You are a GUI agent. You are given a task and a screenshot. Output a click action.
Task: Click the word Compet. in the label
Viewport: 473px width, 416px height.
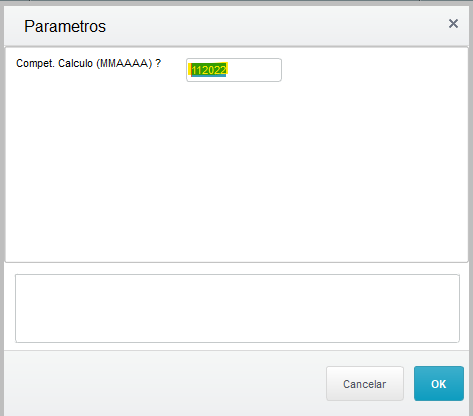point(36,63)
